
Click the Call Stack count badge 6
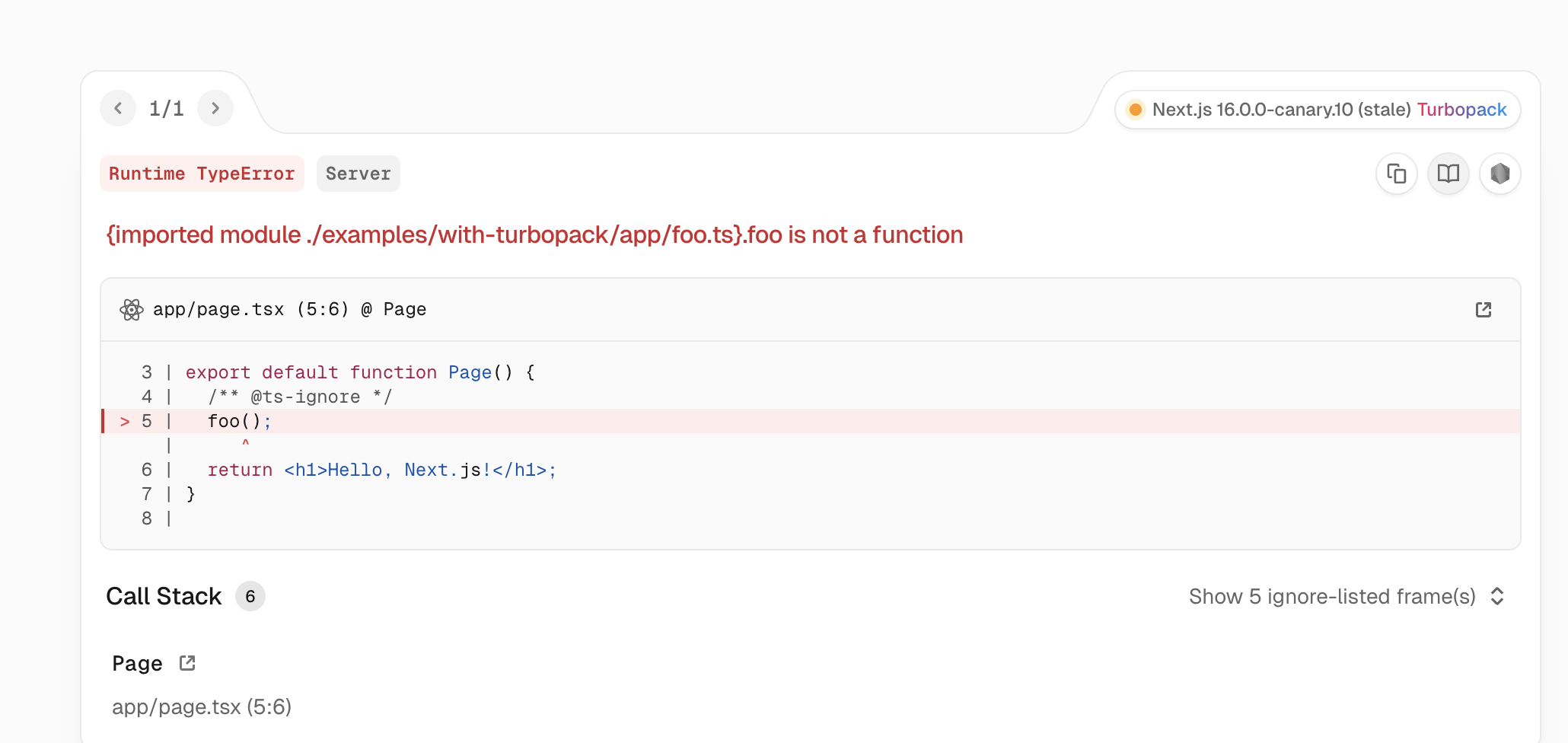(250, 596)
